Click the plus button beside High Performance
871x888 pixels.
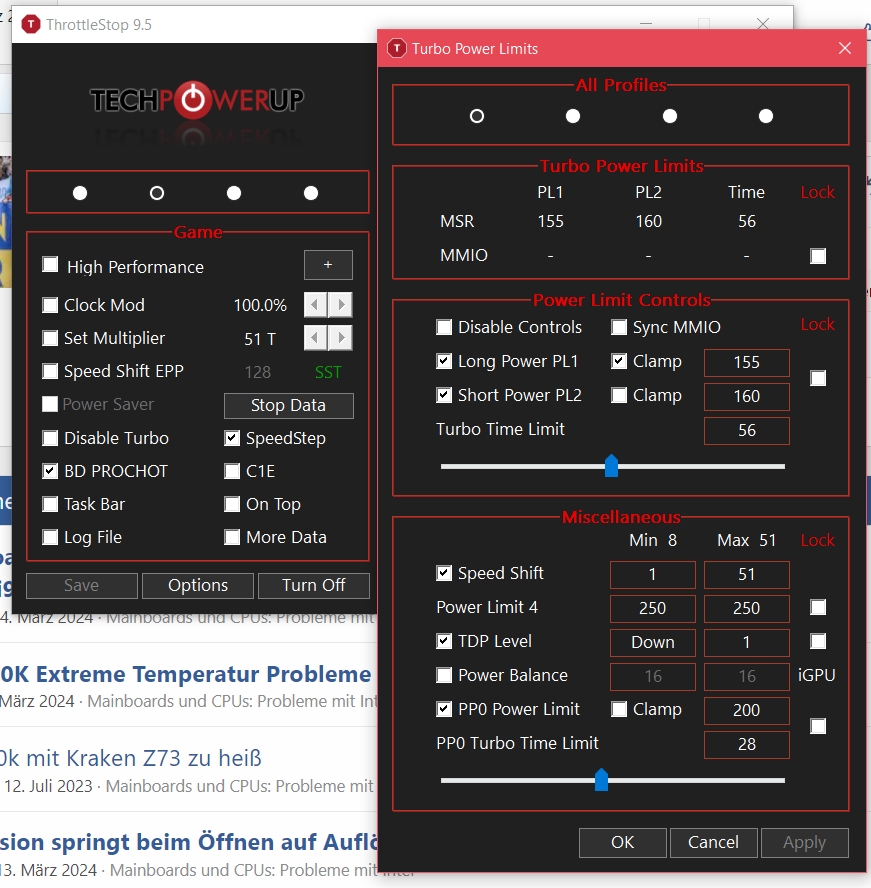click(x=328, y=264)
